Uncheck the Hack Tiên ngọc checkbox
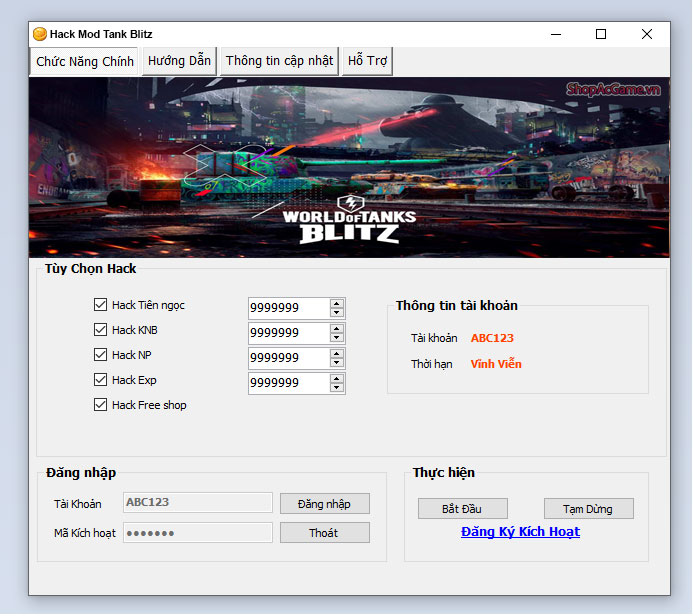The width and height of the screenshot is (693, 616). click(100, 304)
